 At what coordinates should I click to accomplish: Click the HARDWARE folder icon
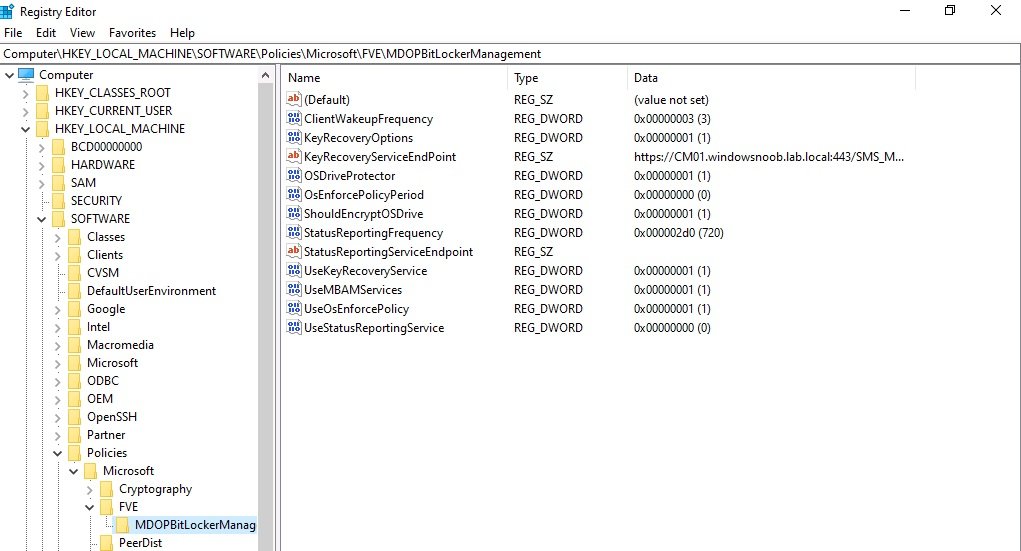59,165
